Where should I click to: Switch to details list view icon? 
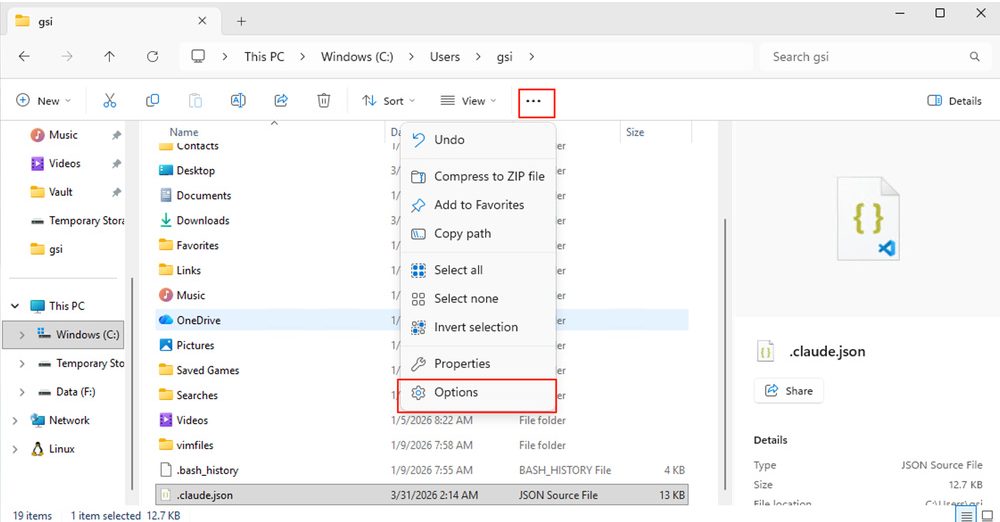(x=966, y=515)
